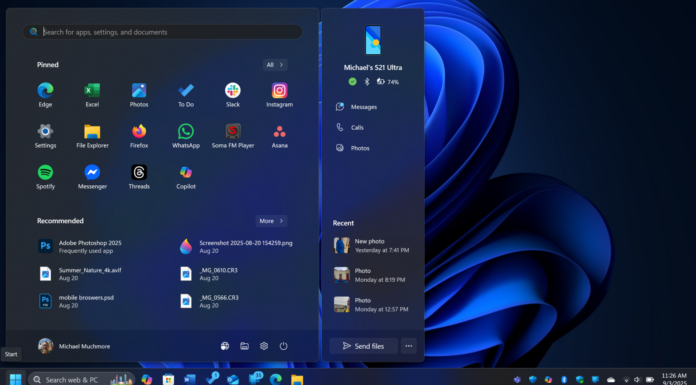
Task: Click the Windows Start button on taskbar
Action: (x=16, y=379)
